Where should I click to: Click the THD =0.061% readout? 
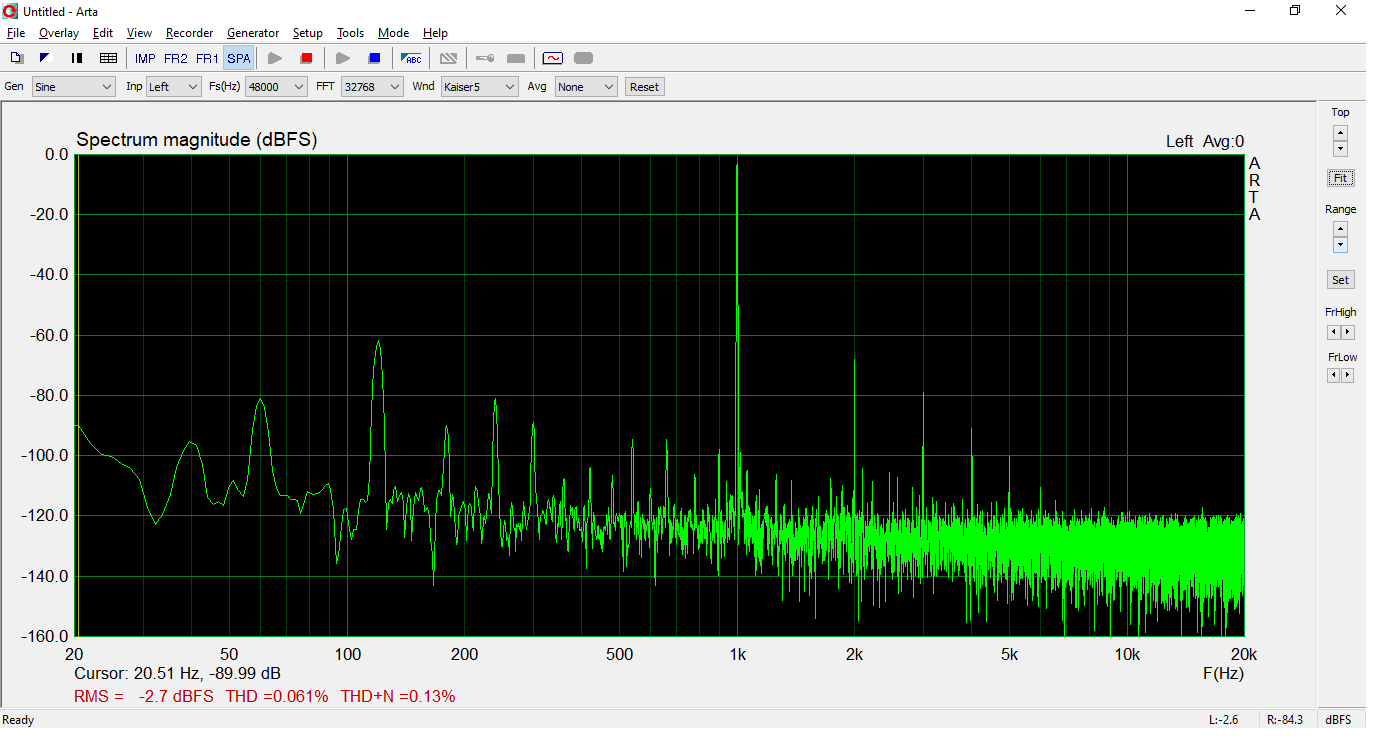277,696
